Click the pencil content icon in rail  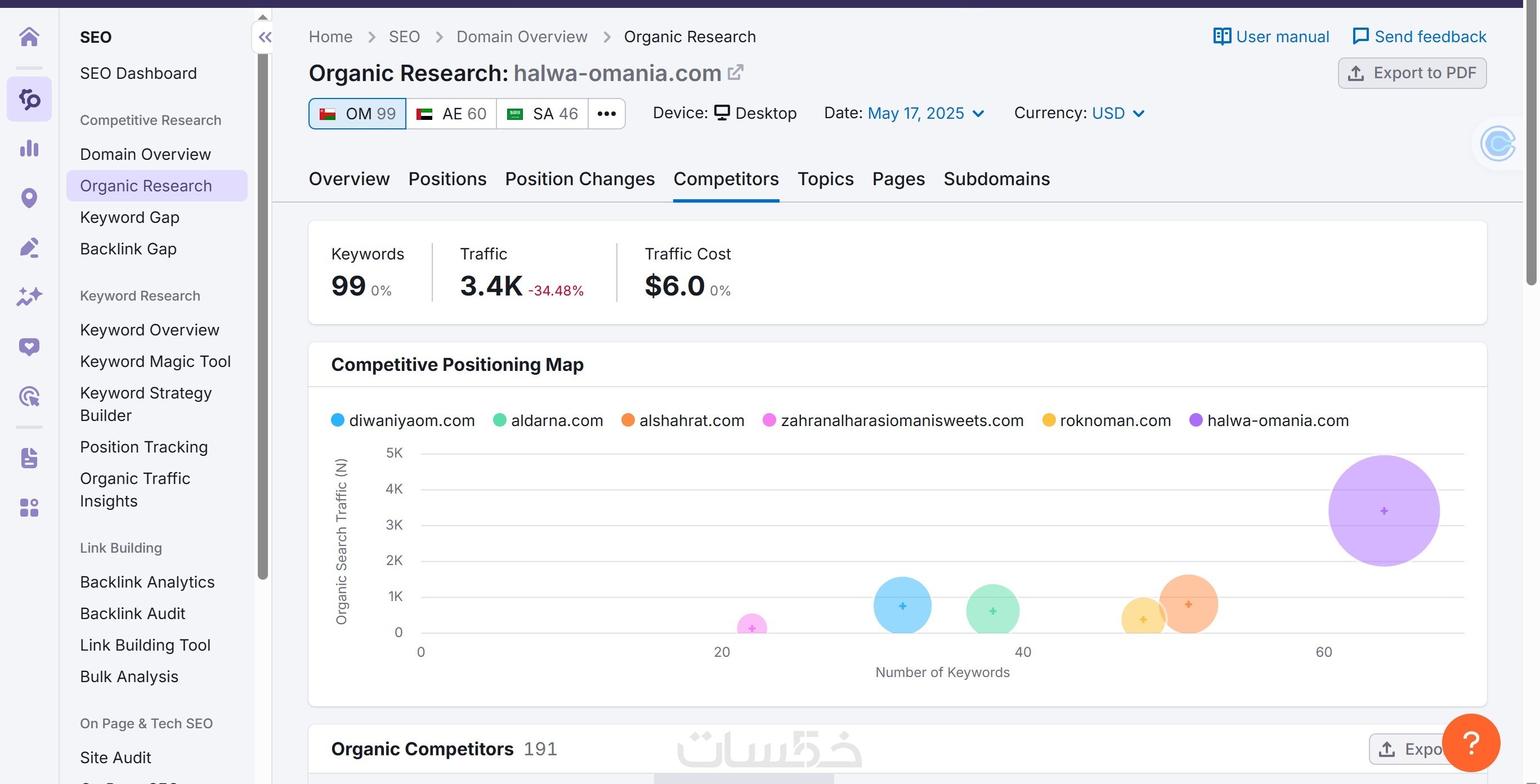[29, 248]
